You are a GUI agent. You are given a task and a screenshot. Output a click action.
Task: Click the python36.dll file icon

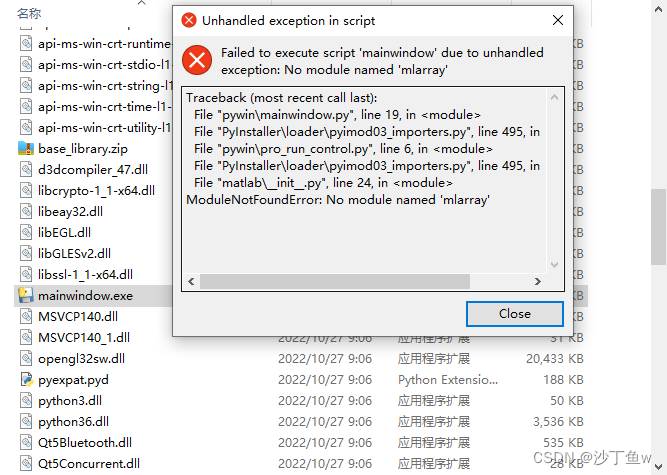pyautogui.click(x=25, y=421)
